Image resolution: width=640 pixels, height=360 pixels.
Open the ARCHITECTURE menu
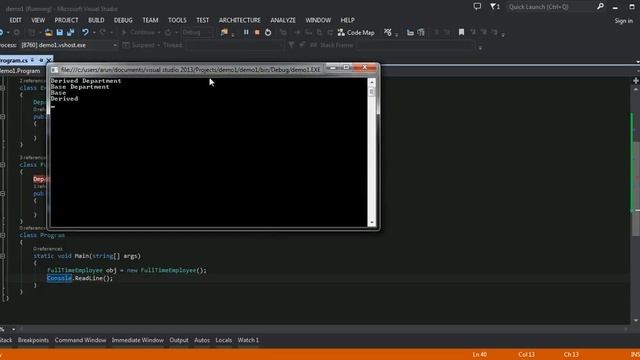(240, 20)
